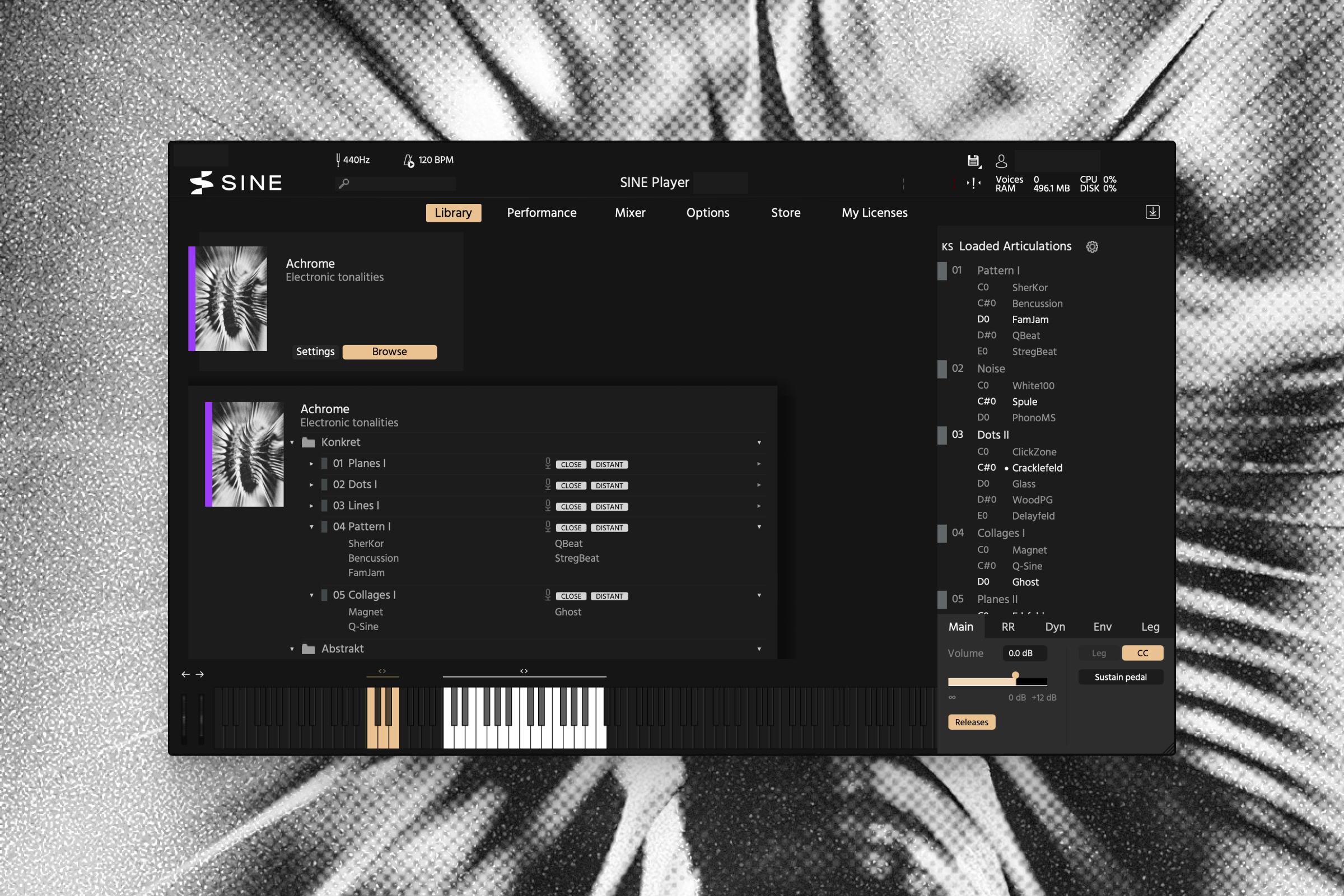Screen dimensions: 1344x896
Task: Click the Sustain pedal button
Action: [1121, 677]
